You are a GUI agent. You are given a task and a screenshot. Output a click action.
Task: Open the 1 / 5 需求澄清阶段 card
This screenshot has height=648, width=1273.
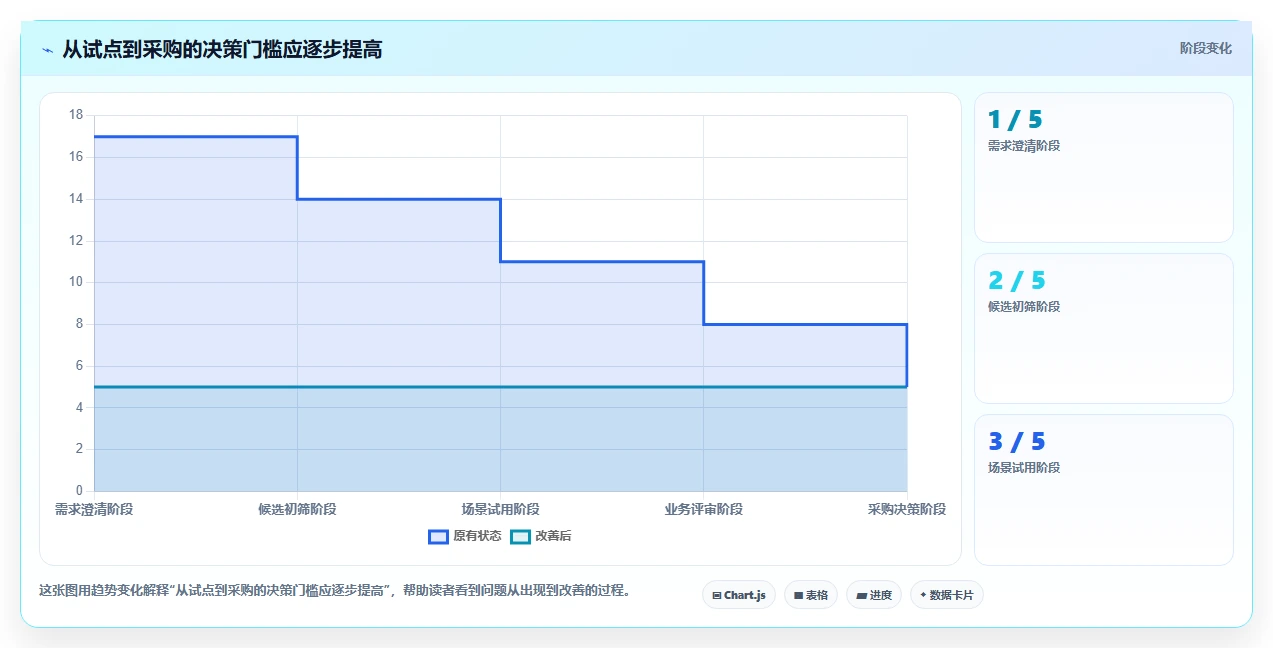(1104, 168)
